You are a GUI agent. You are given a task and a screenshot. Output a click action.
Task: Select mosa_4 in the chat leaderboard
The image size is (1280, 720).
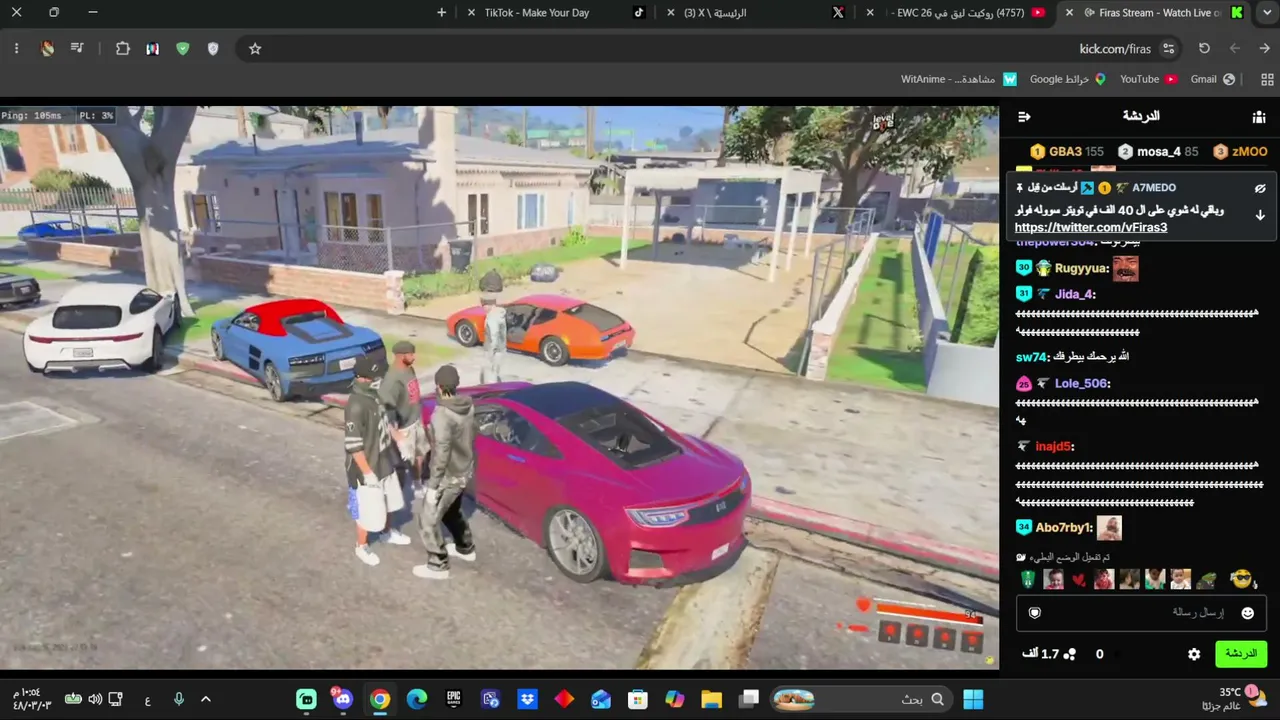tap(1158, 152)
